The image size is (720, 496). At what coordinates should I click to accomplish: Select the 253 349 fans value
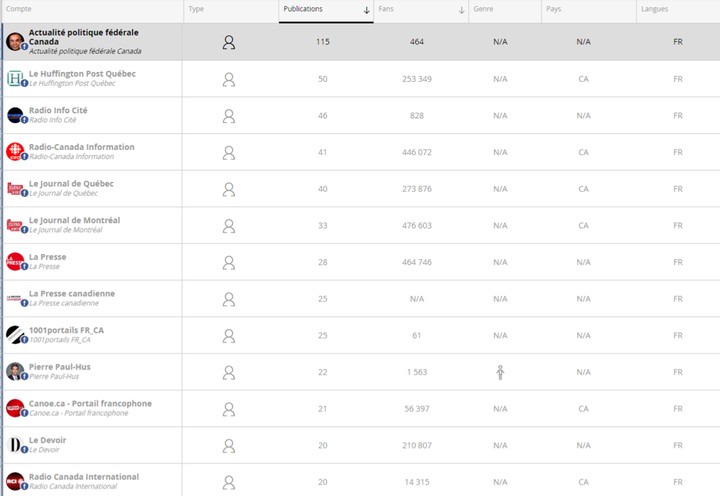(x=417, y=79)
